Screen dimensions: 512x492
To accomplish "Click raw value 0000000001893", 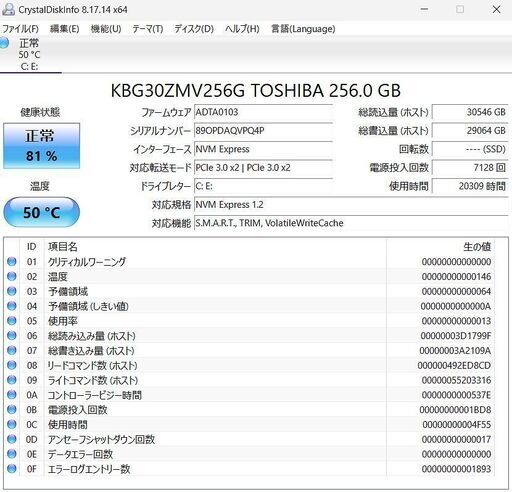I will click(x=456, y=469).
